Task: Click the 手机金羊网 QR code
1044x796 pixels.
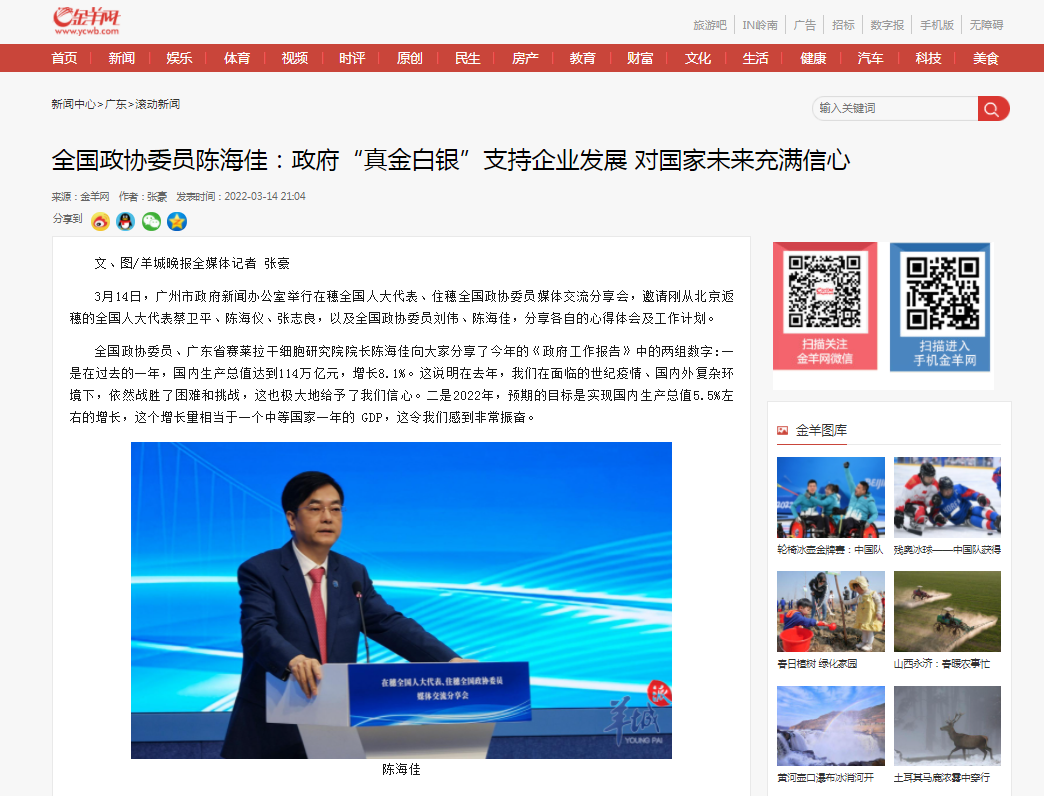Action: [939, 292]
